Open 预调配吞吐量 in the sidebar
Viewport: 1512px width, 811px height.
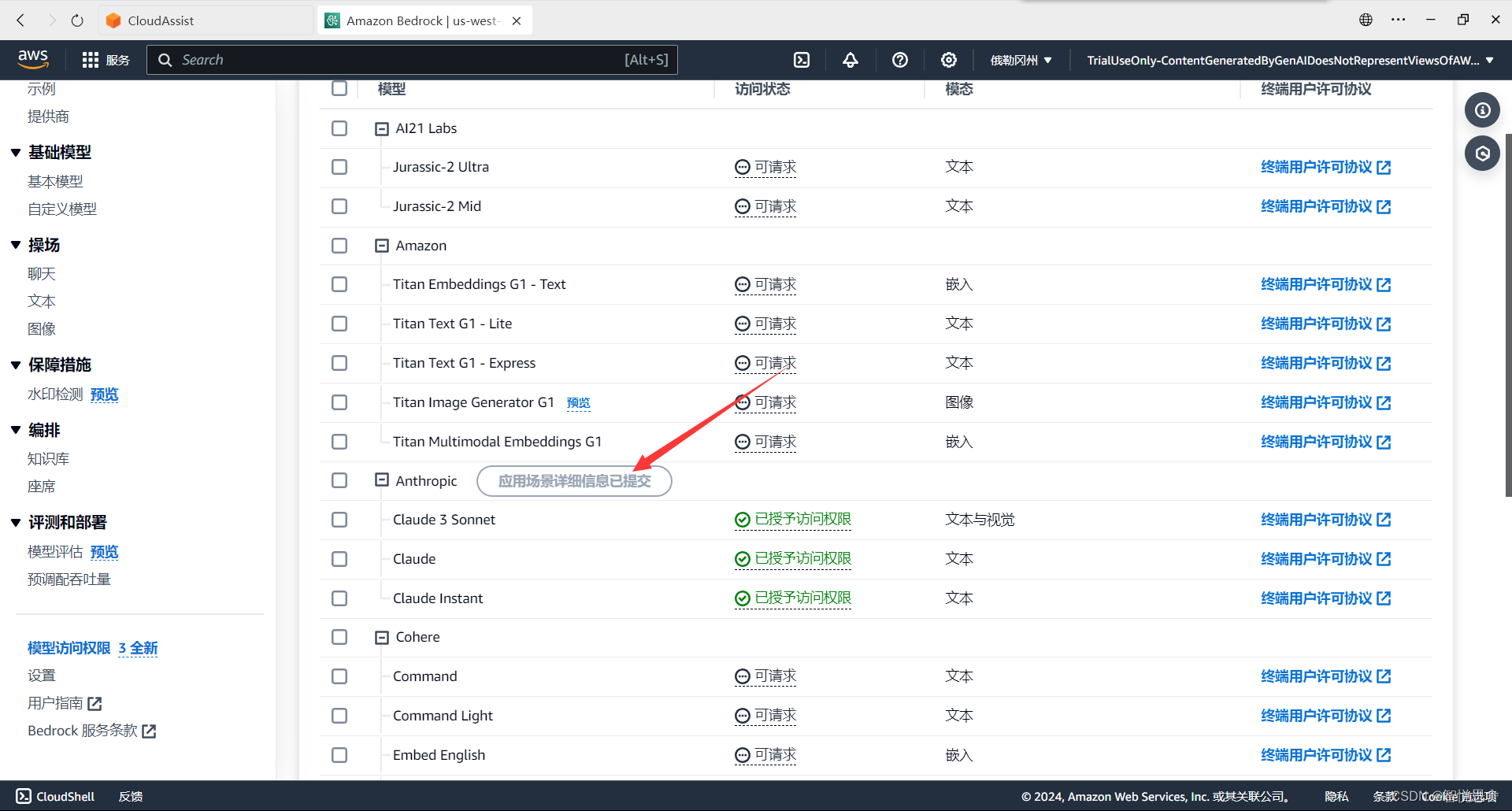(x=69, y=580)
